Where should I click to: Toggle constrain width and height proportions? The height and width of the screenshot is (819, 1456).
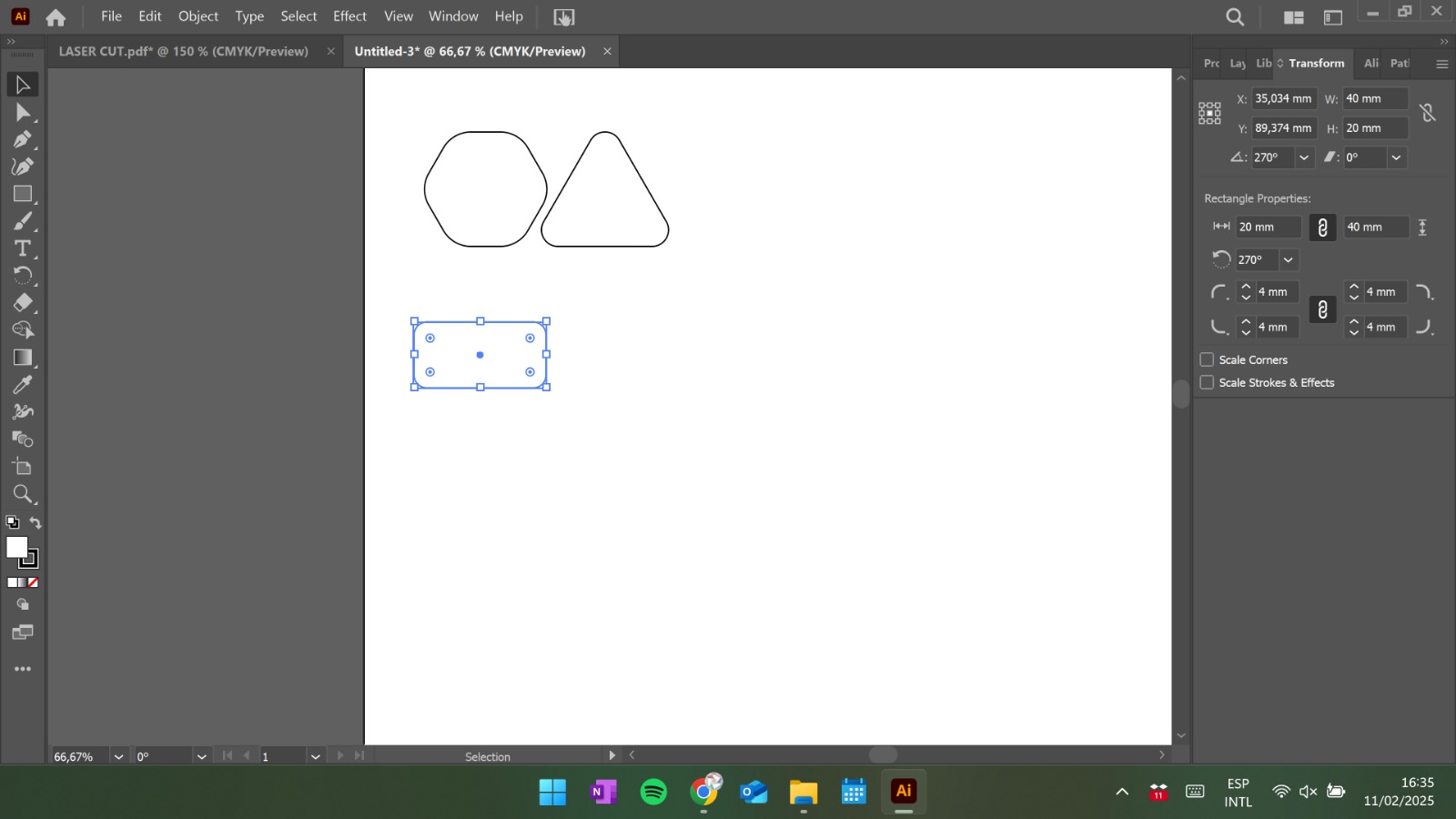coord(1428,113)
